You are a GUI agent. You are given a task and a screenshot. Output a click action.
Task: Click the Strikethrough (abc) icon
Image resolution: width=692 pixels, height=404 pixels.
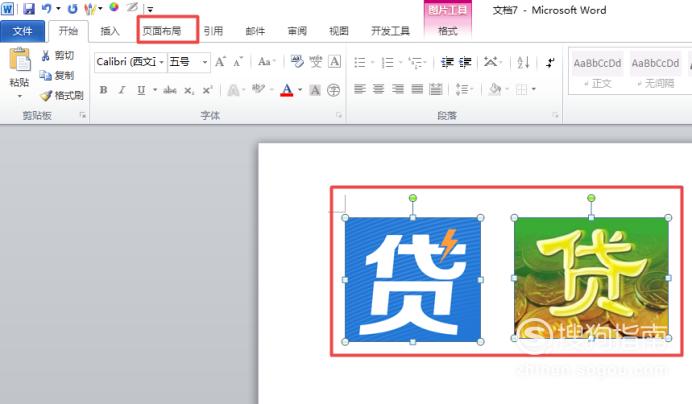[x=169, y=90]
